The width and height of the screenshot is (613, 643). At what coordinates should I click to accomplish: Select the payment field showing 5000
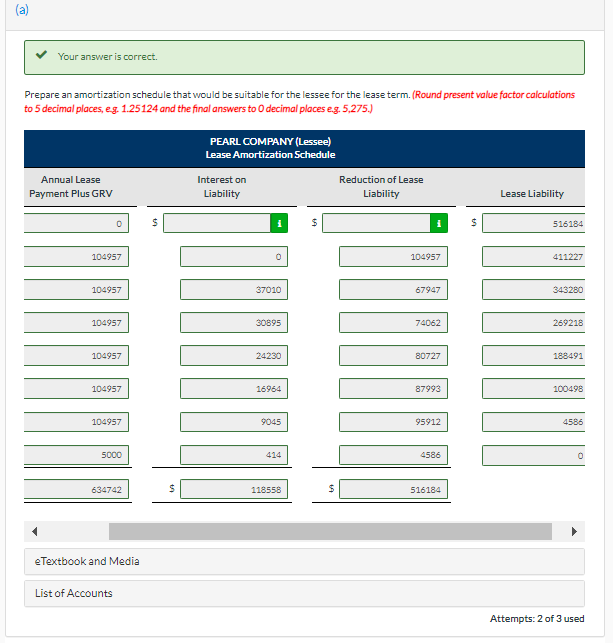click(x=76, y=455)
